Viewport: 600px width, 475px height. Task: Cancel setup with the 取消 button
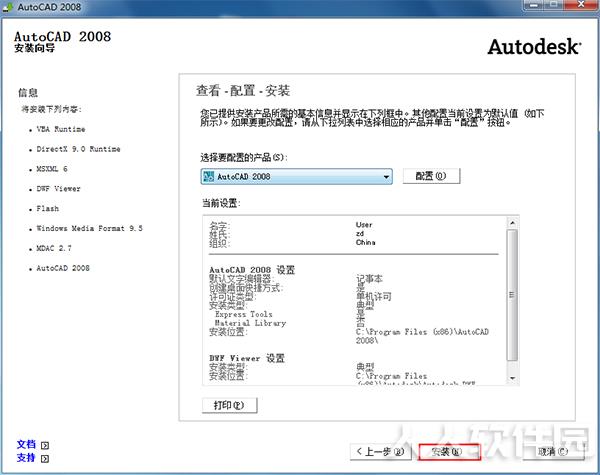pyautogui.click(x=553, y=452)
